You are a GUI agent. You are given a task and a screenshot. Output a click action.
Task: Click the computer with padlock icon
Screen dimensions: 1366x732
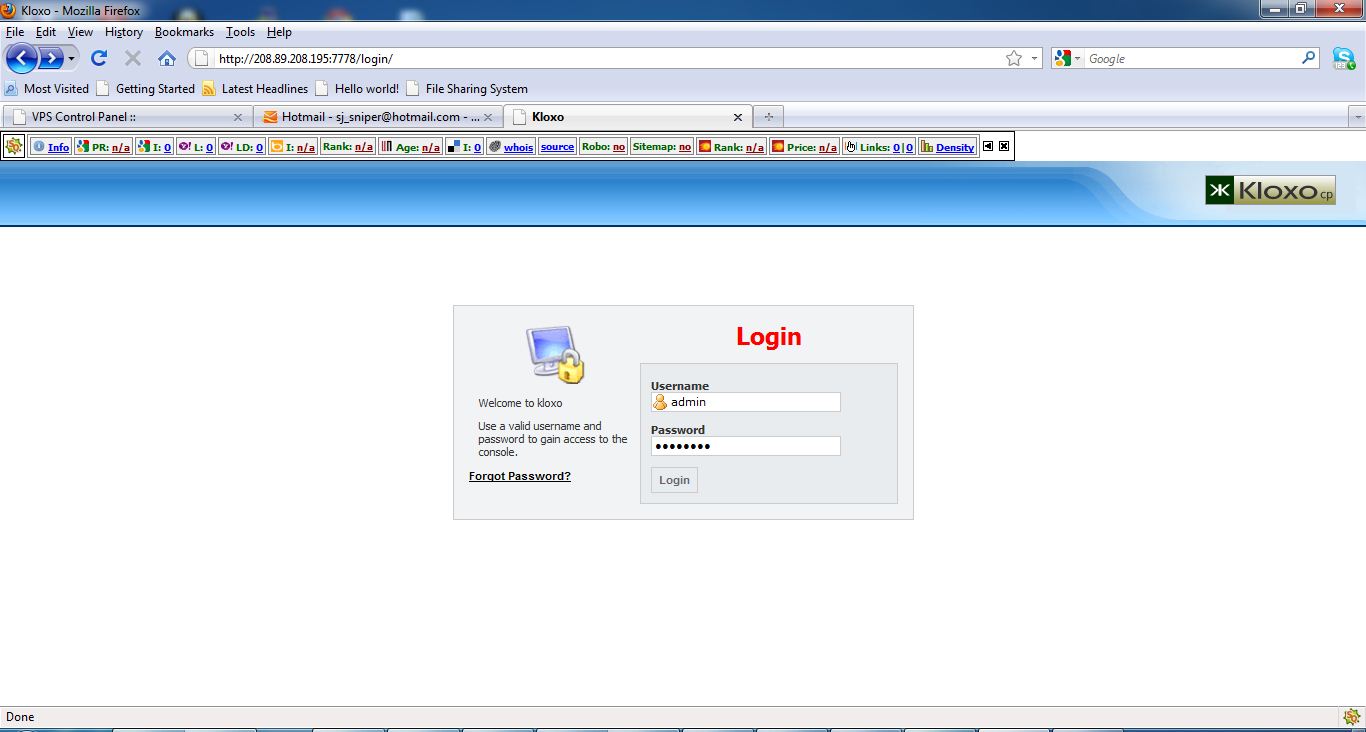pos(555,354)
